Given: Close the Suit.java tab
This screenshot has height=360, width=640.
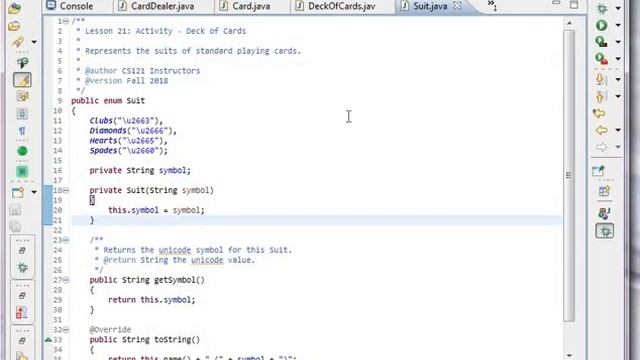Looking at the screenshot, I should (457, 6).
